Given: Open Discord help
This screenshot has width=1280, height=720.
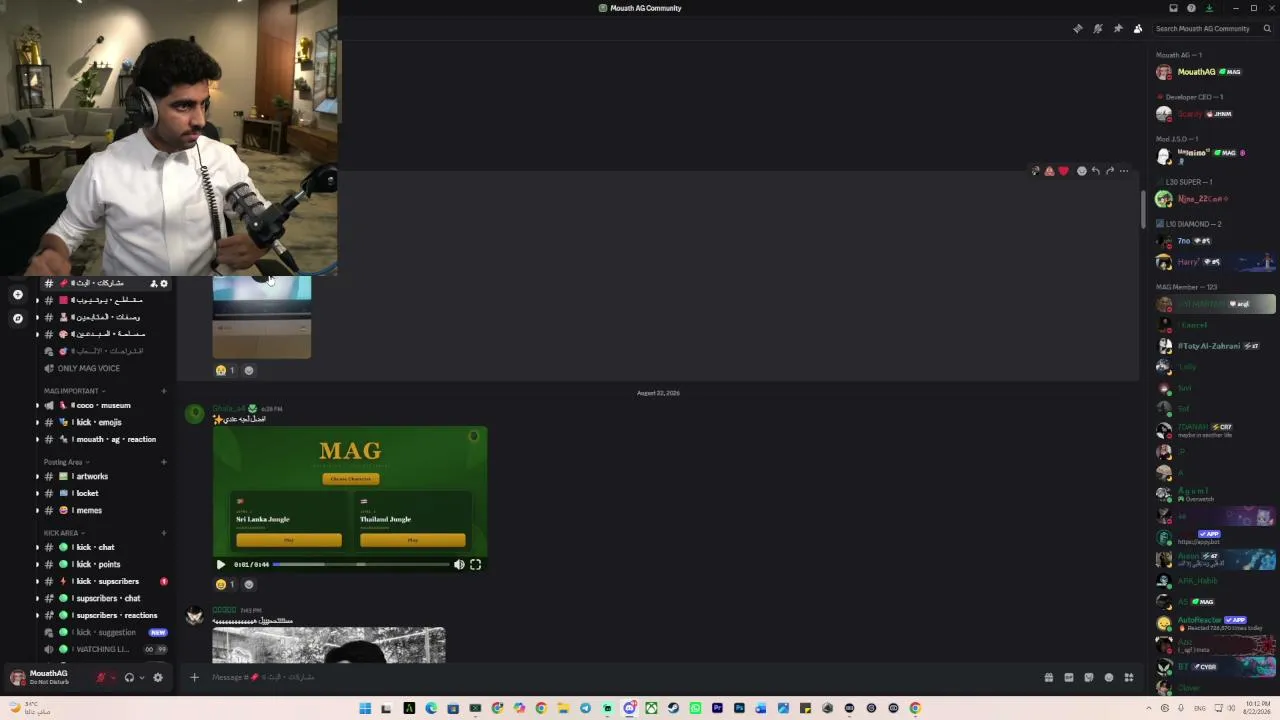Looking at the screenshot, I should (1191, 8).
